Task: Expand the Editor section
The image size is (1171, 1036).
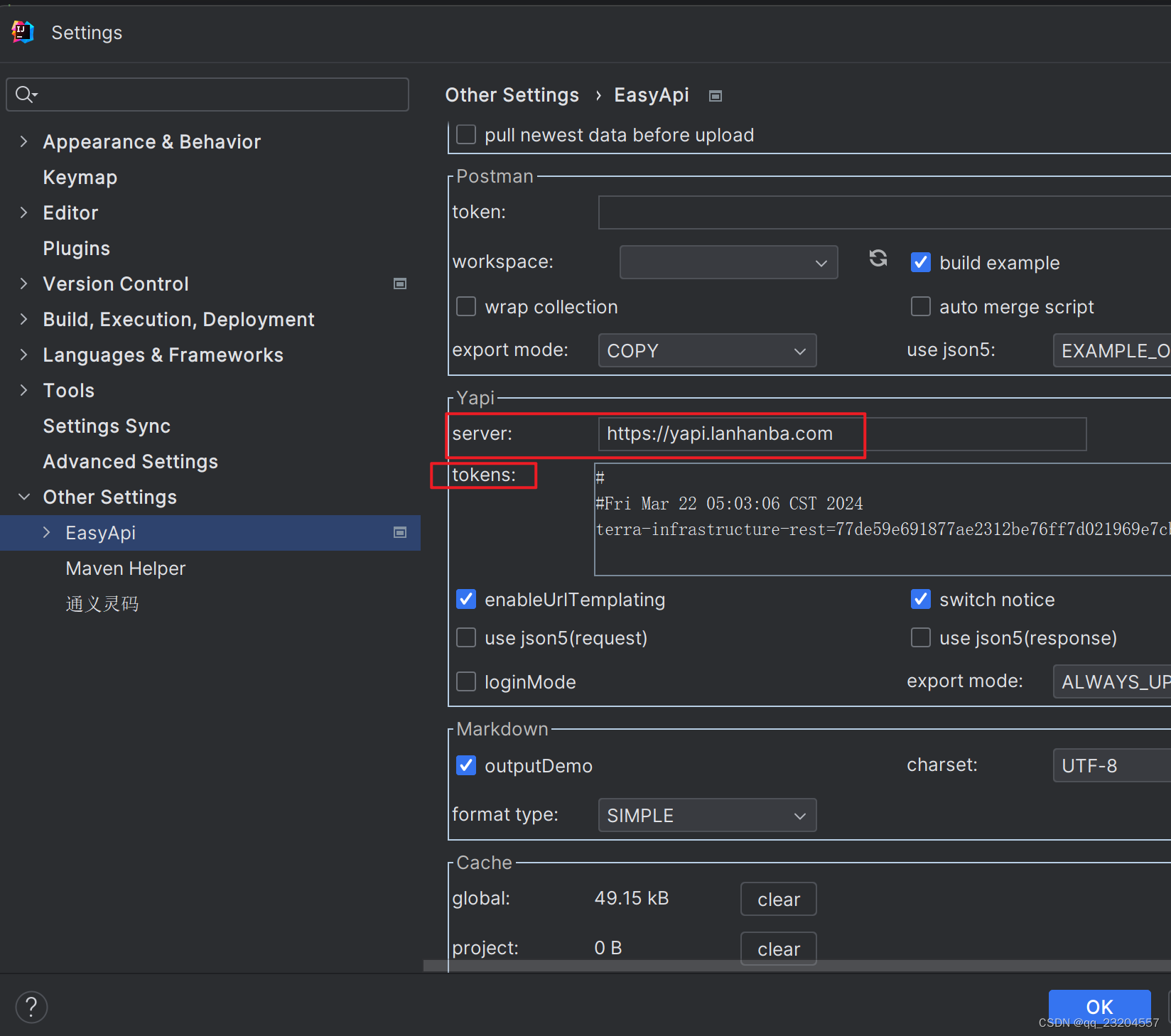Action: (x=23, y=212)
